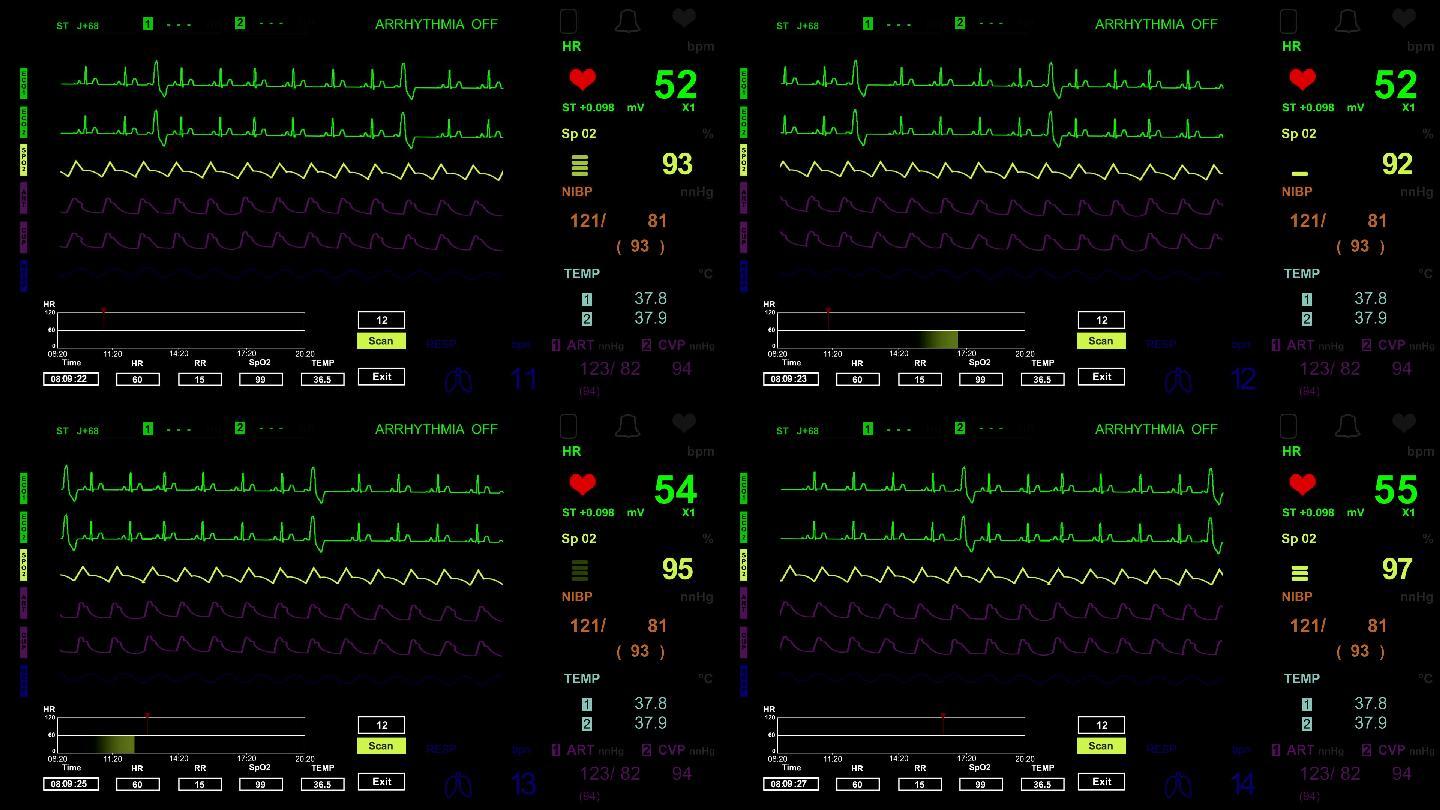Tap the single signal bar beside SpO2 92

click(x=1299, y=174)
